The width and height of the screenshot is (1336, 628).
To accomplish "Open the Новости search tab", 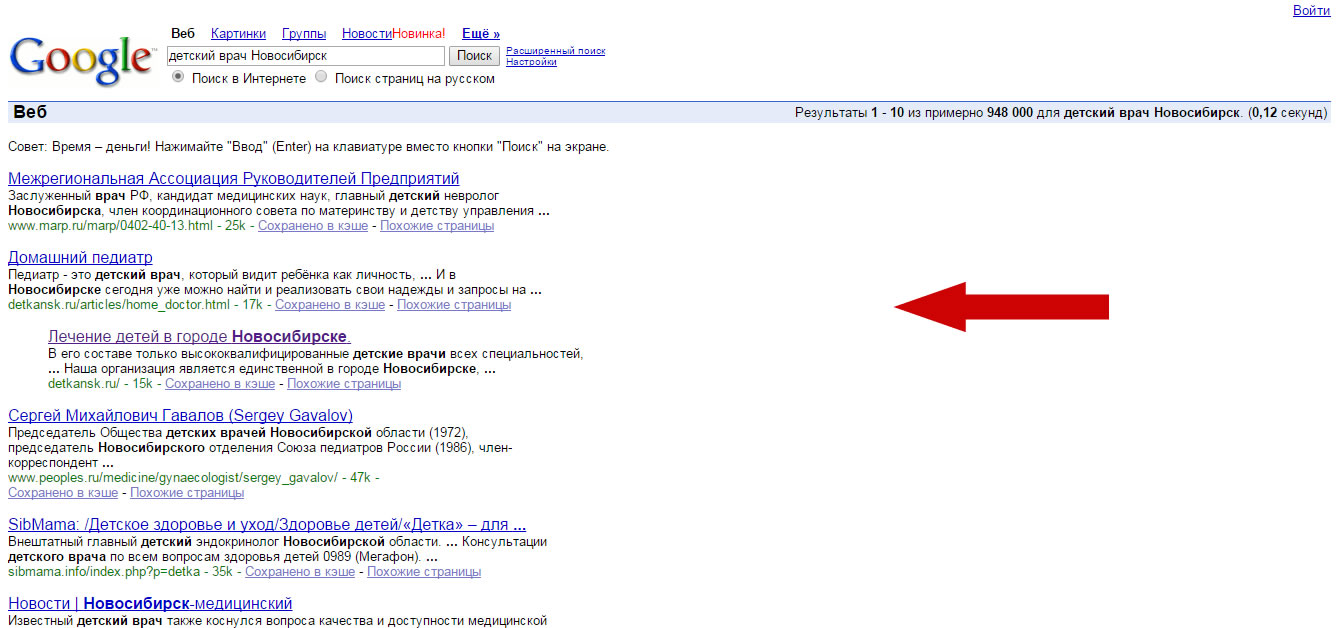I will pos(367,34).
